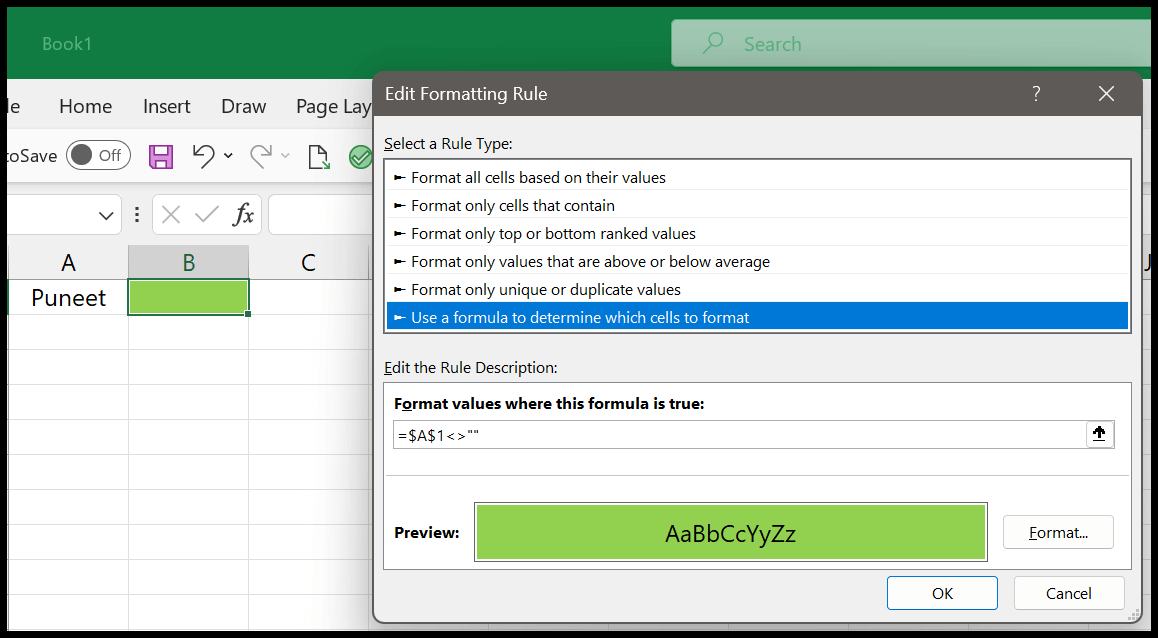The image size is (1158, 638).
Task: Open the Home ribbon tab
Action: pos(85,106)
